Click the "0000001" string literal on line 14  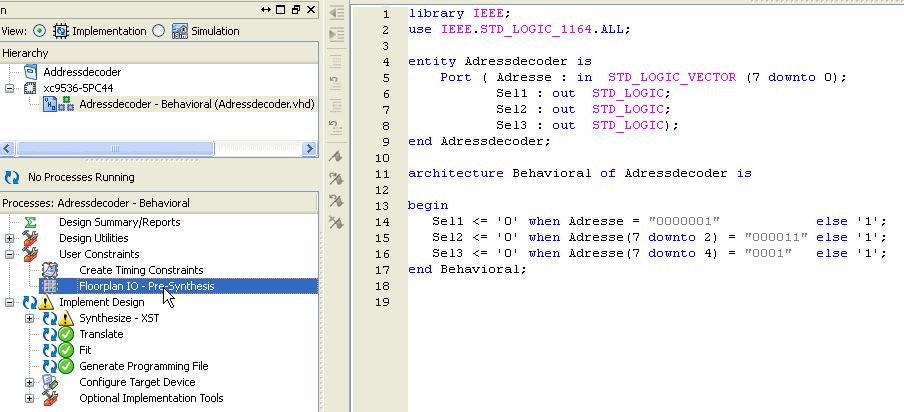click(684, 221)
